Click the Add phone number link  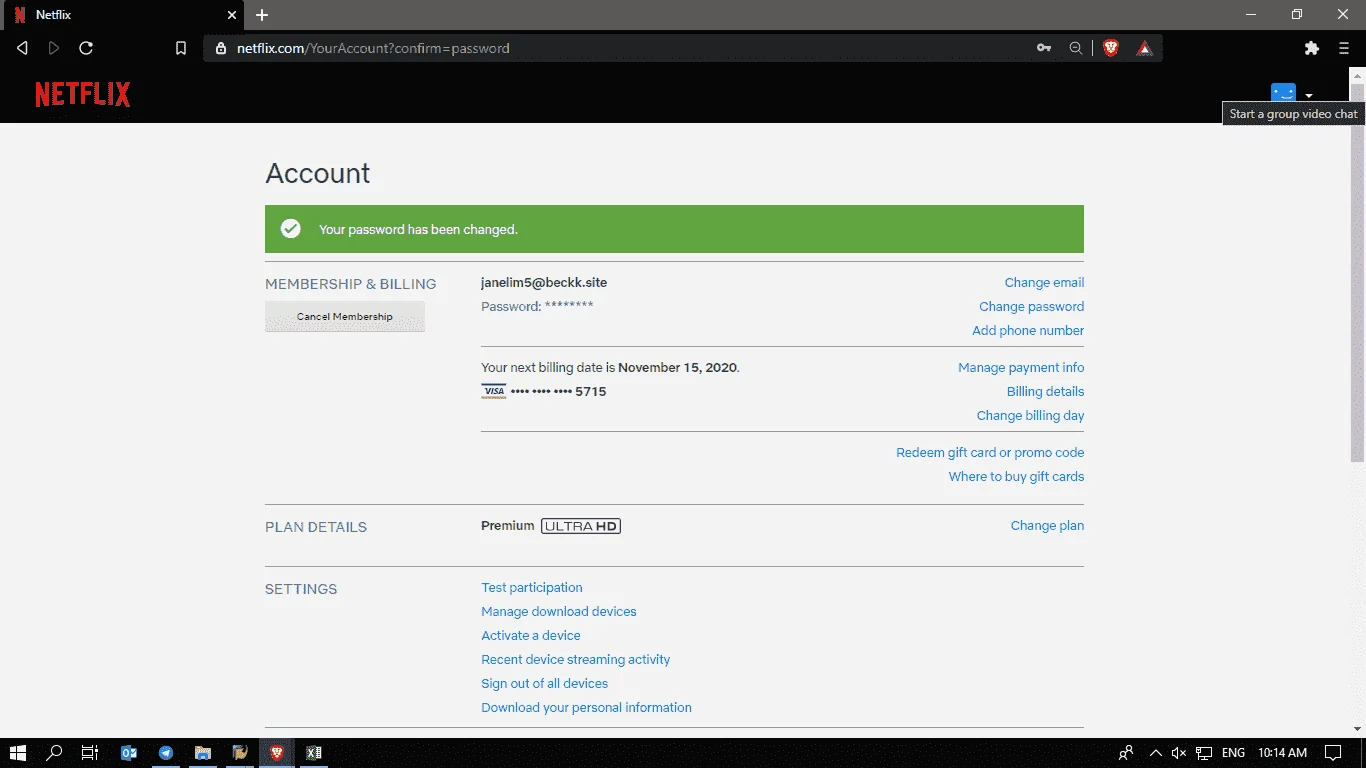click(x=1028, y=331)
